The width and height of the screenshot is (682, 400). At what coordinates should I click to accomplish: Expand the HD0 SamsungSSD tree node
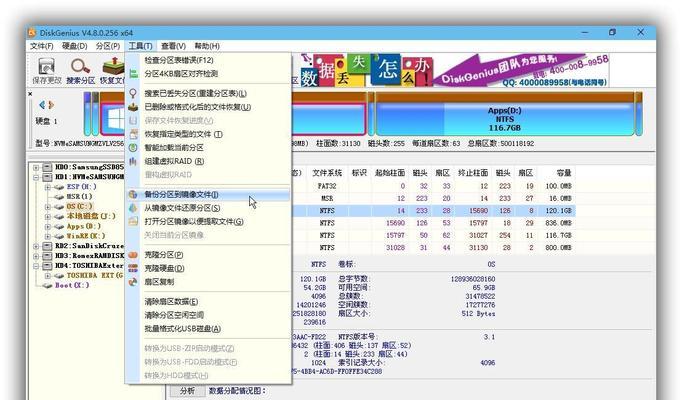pos(36,167)
